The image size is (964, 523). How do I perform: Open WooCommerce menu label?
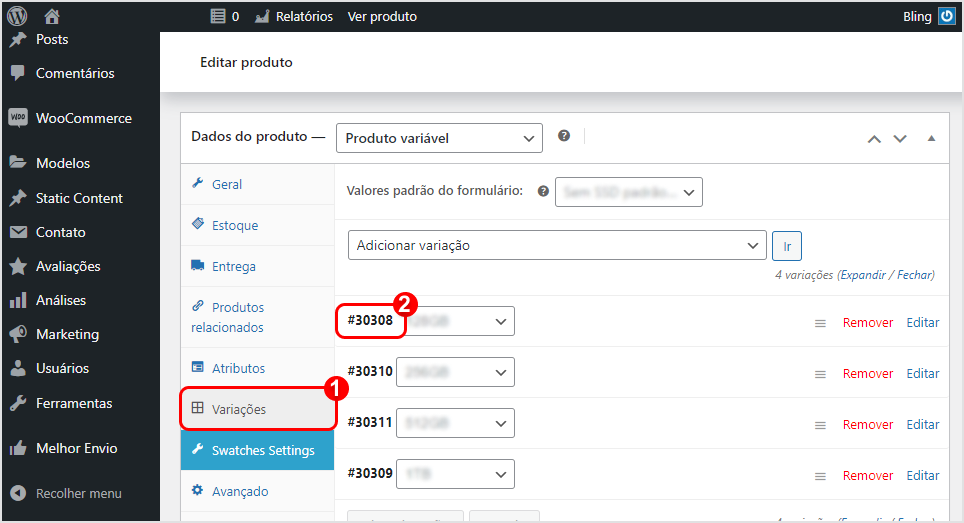tap(84, 118)
